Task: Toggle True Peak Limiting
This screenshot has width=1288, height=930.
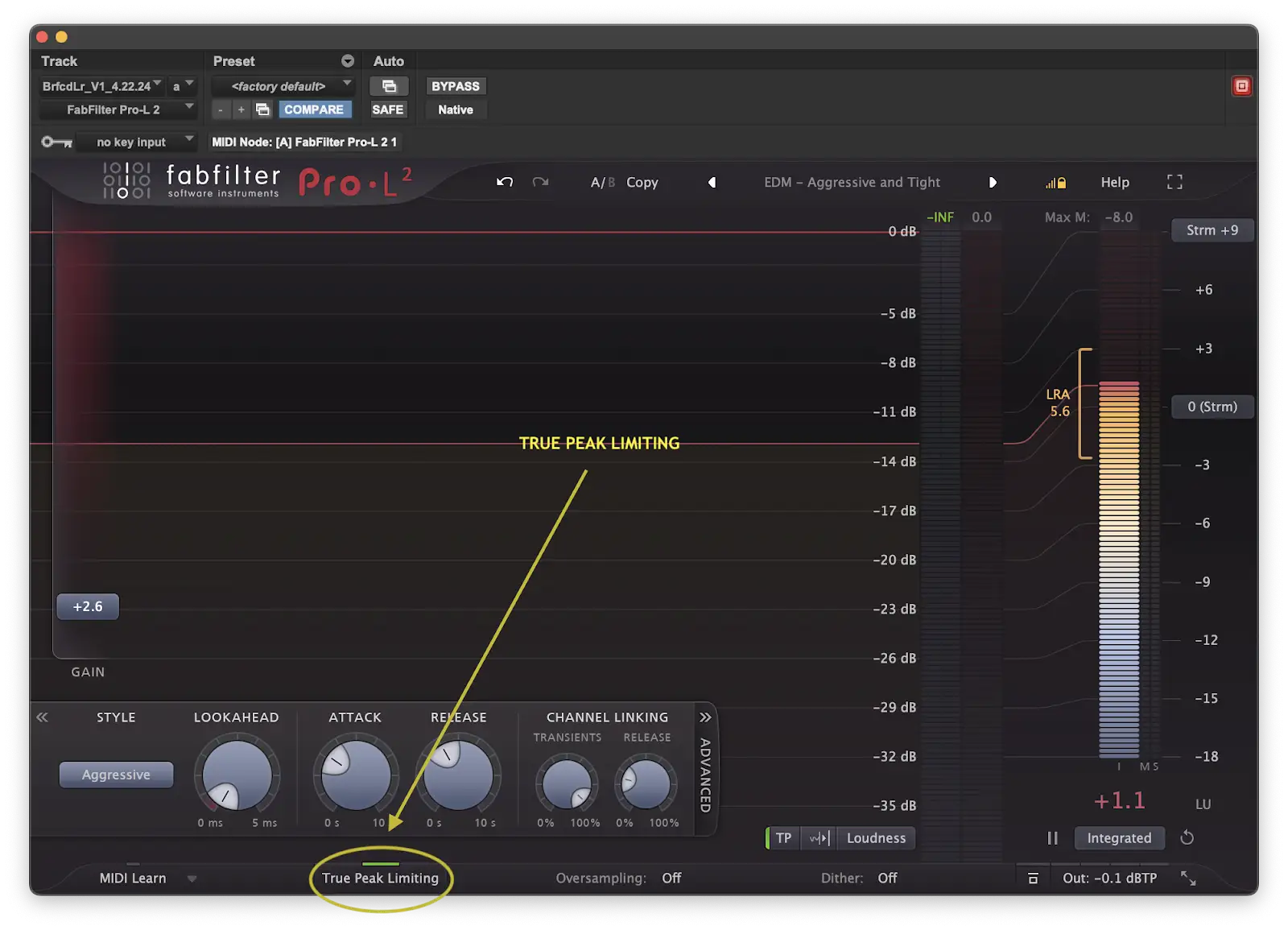Action: (380, 878)
